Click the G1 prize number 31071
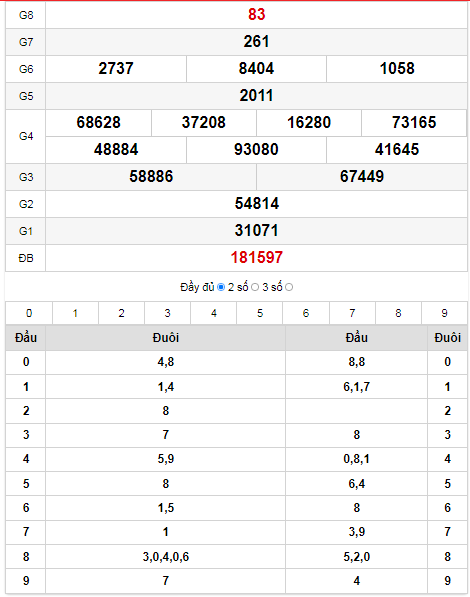This screenshot has height=597, width=470. coord(257,231)
